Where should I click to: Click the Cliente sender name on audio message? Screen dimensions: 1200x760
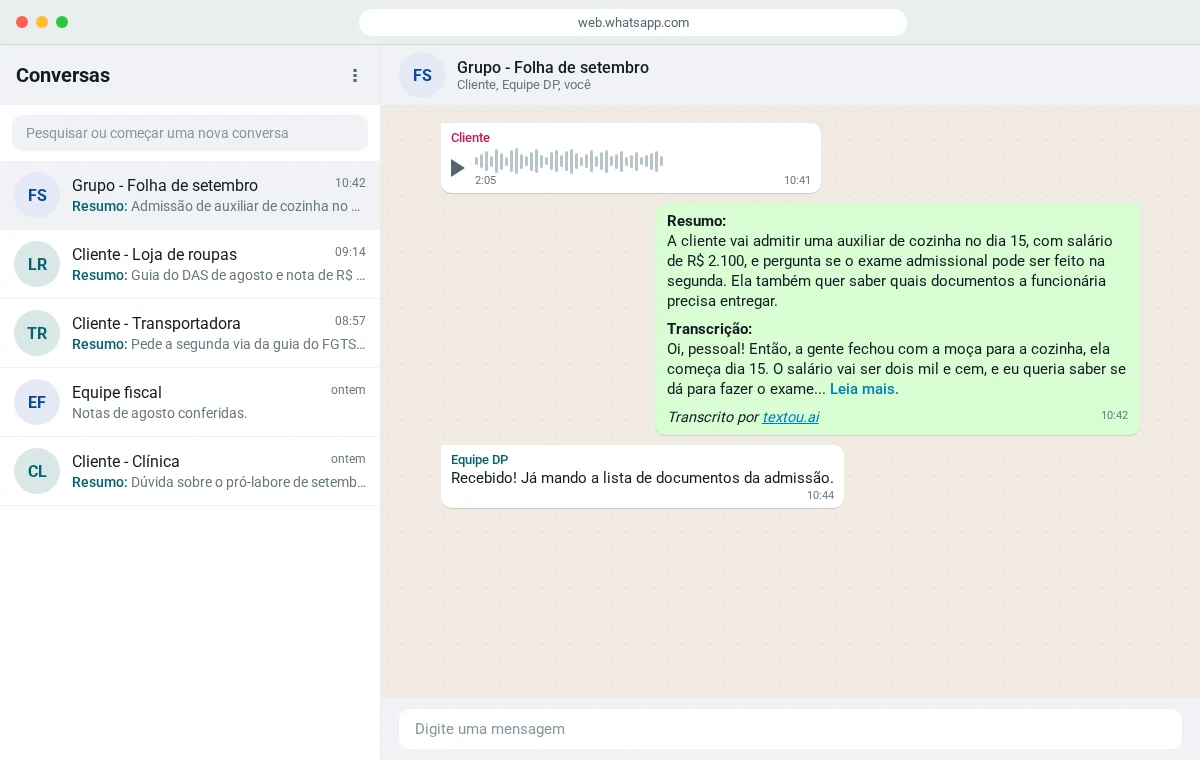pos(470,138)
